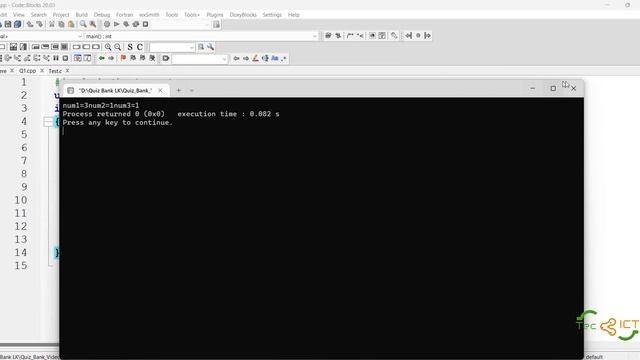Open the DoxyBlocks menu

point(243,15)
